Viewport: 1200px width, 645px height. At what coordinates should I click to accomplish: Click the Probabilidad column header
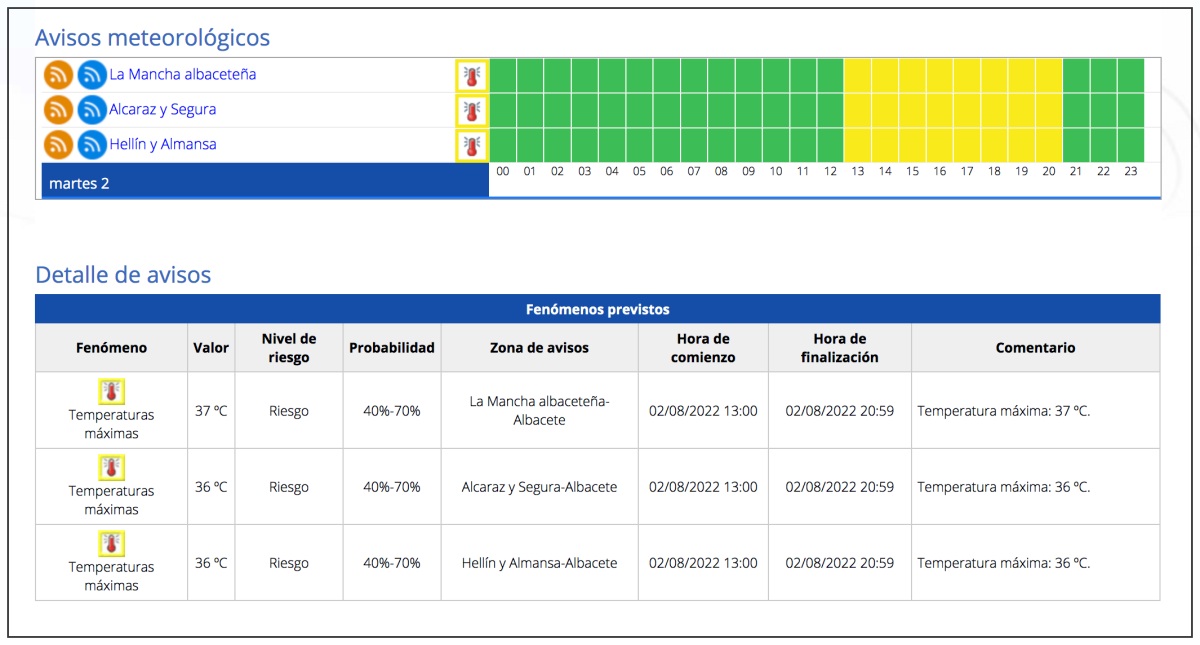[x=391, y=348]
